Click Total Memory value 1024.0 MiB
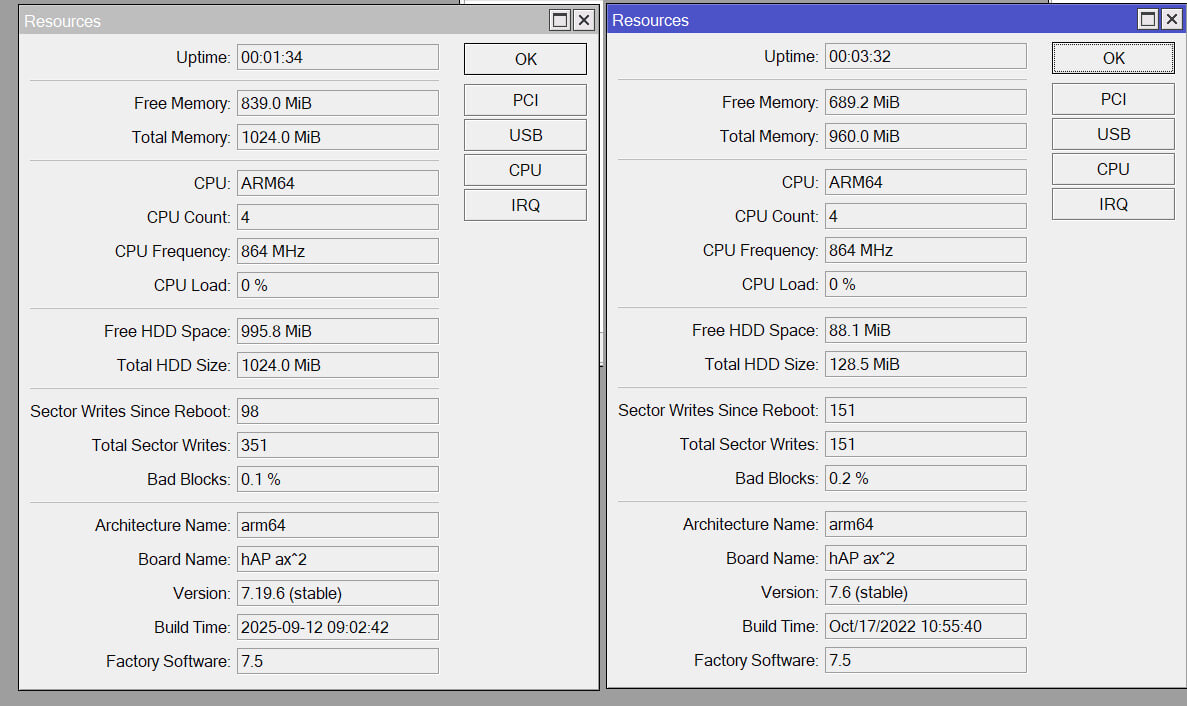 (338, 137)
